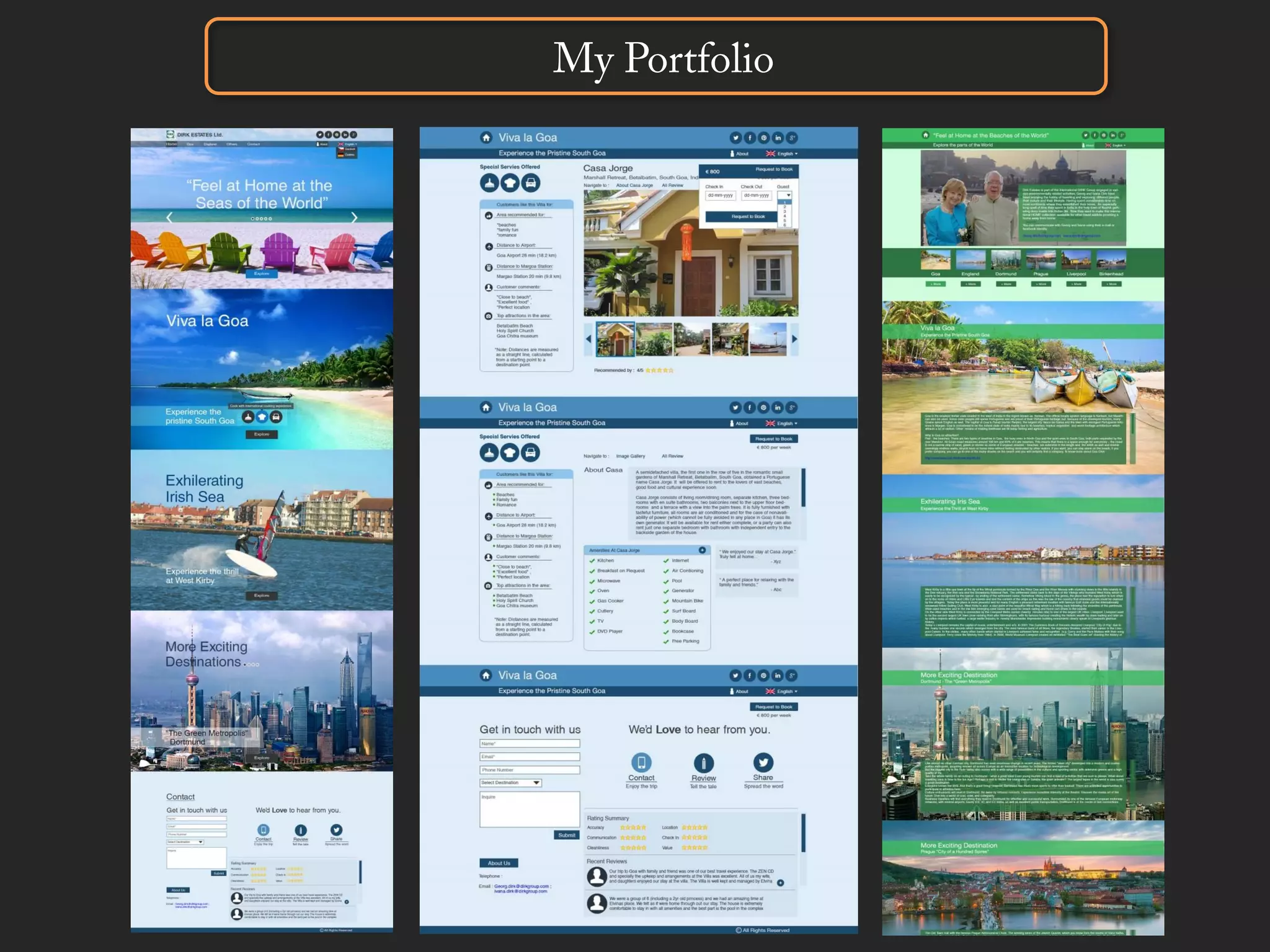Click the Kitchen checkmark in amenities list
This screenshot has width=1270, height=952.
tap(592, 560)
